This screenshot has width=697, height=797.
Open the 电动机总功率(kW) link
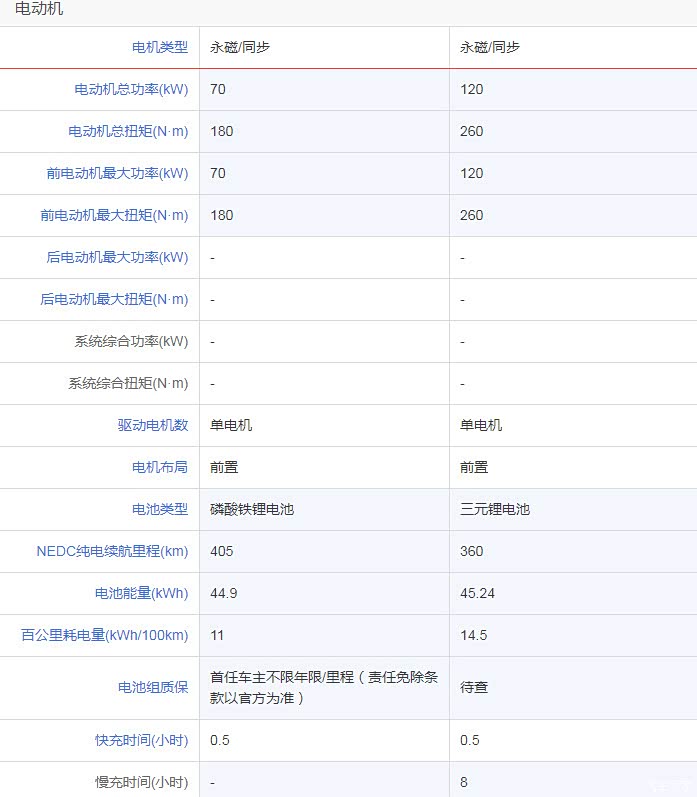(131, 89)
